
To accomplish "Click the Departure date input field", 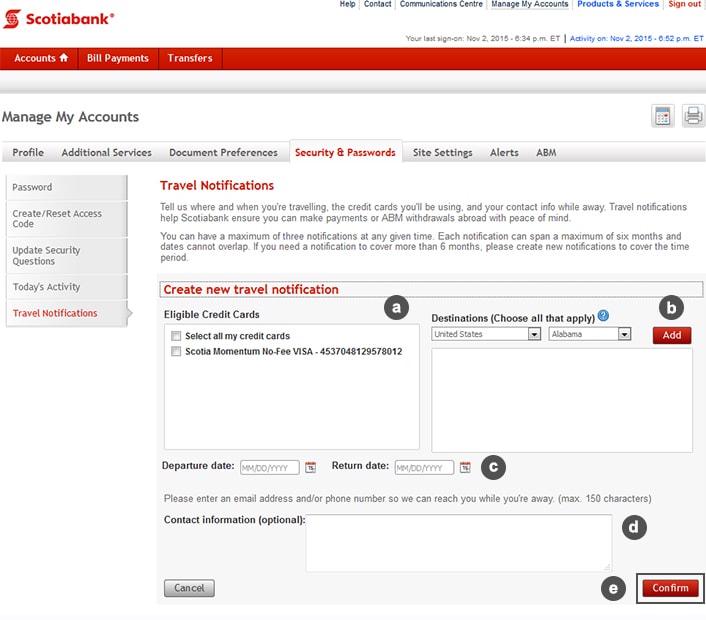I will [x=270, y=468].
